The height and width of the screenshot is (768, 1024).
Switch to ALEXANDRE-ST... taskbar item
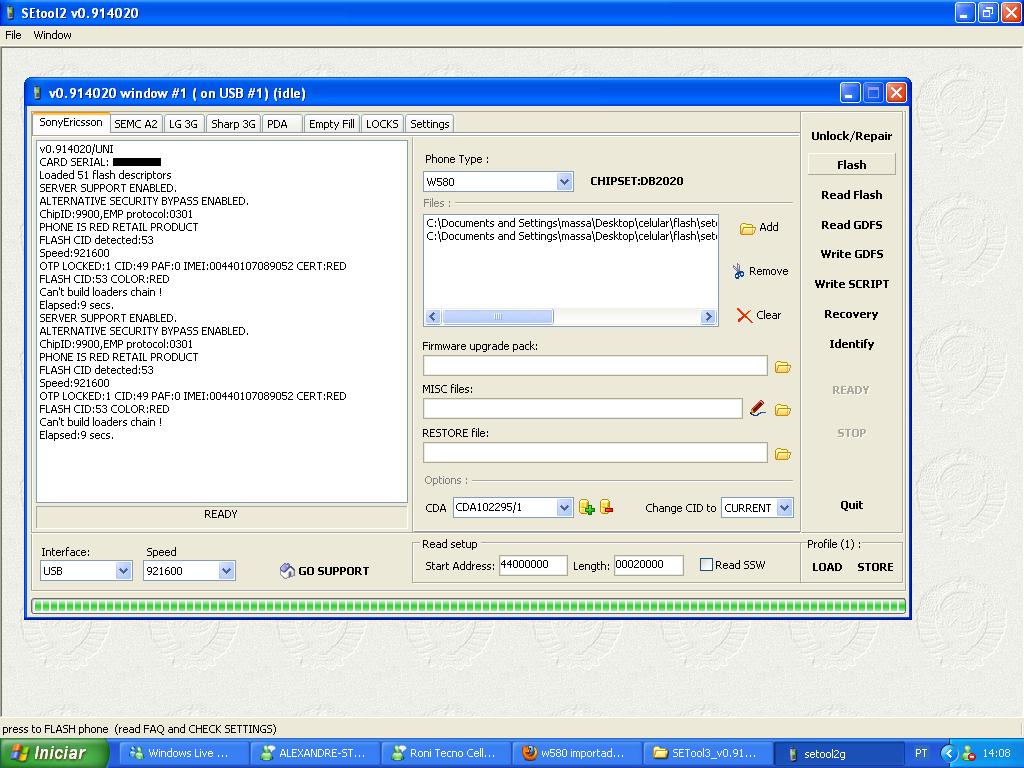[315, 753]
